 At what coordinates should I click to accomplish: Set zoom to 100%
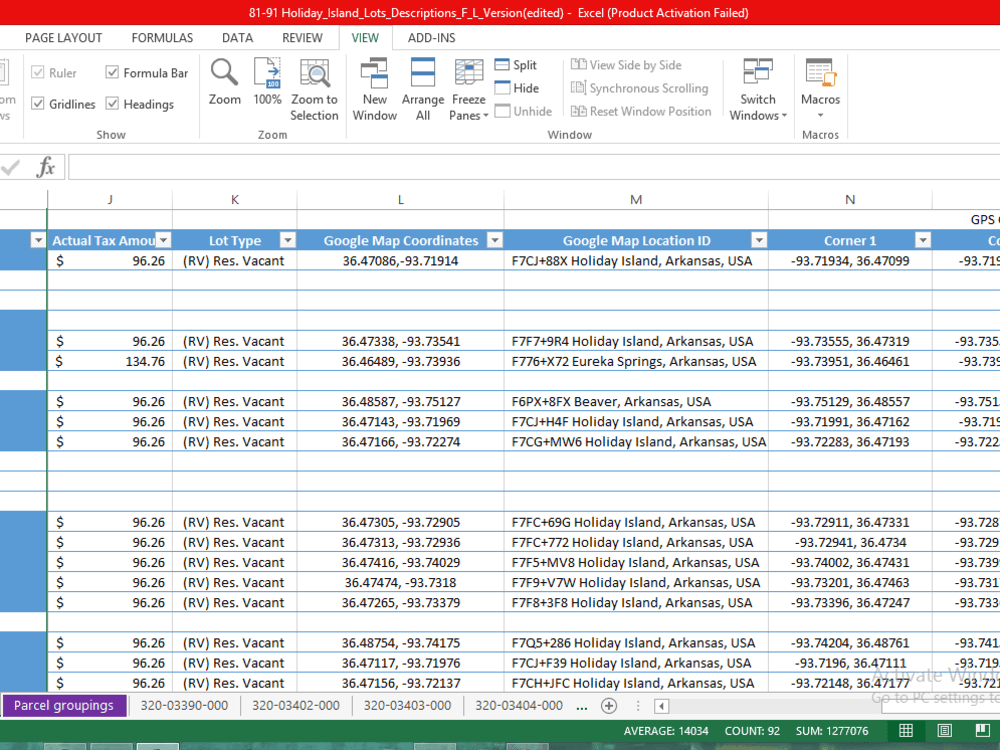point(267,82)
